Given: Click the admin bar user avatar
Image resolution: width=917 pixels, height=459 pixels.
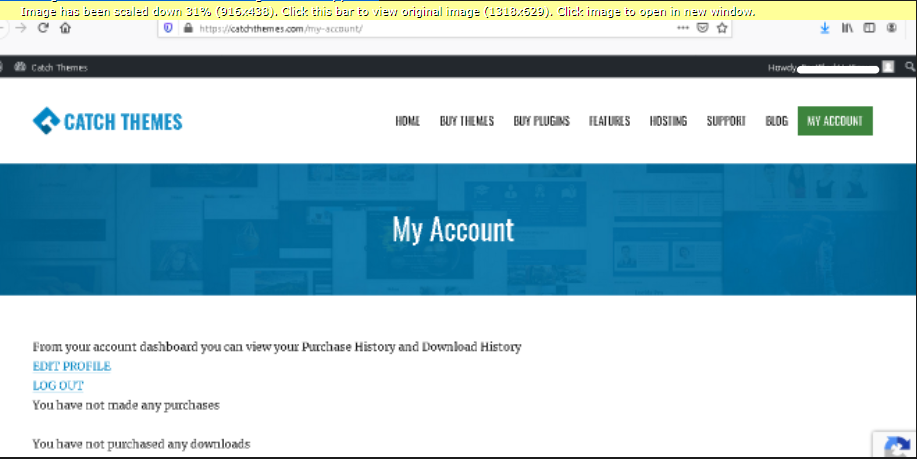Looking at the screenshot, I should click(888, 67).
